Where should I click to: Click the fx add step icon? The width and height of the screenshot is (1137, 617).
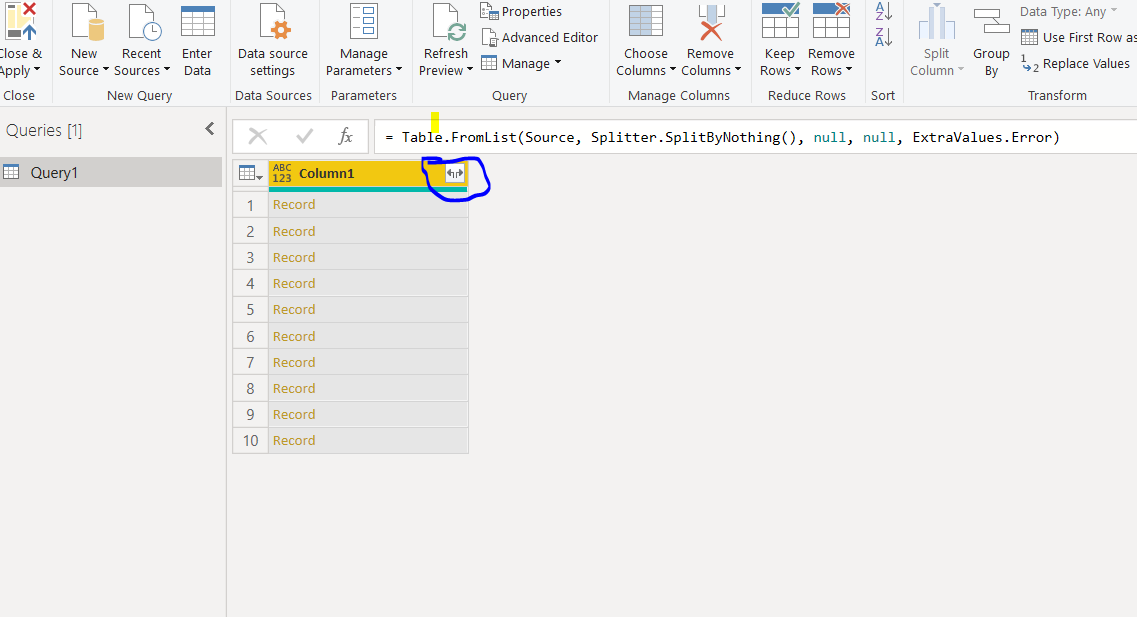345,136
